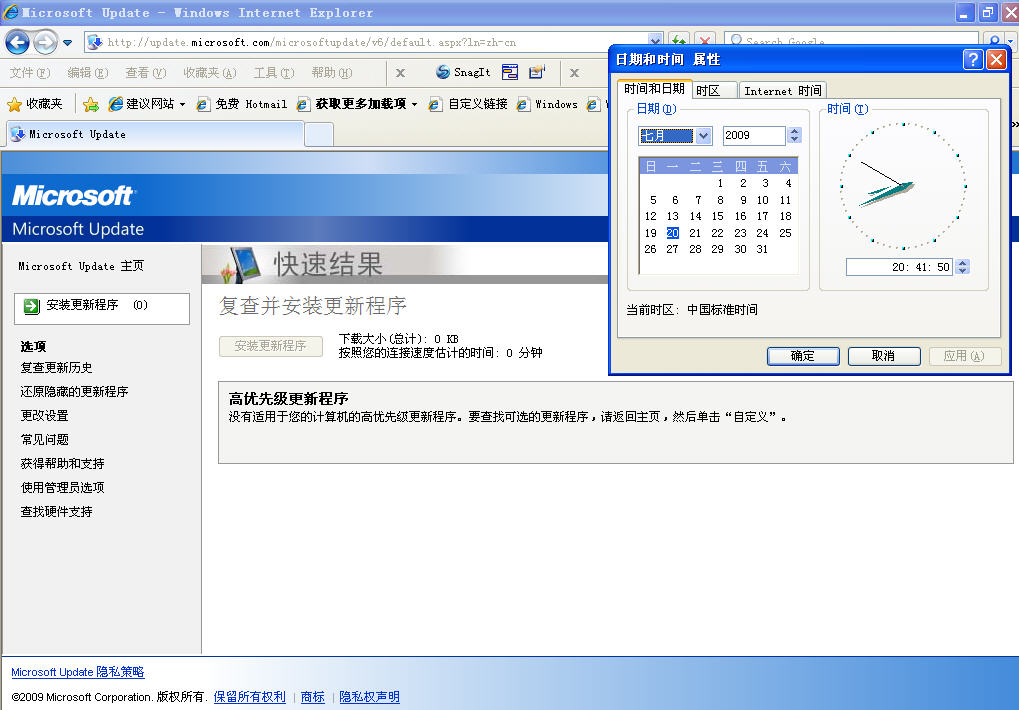
Task: Click the SnagIt profile settings icon
Action: coord(537,72)
